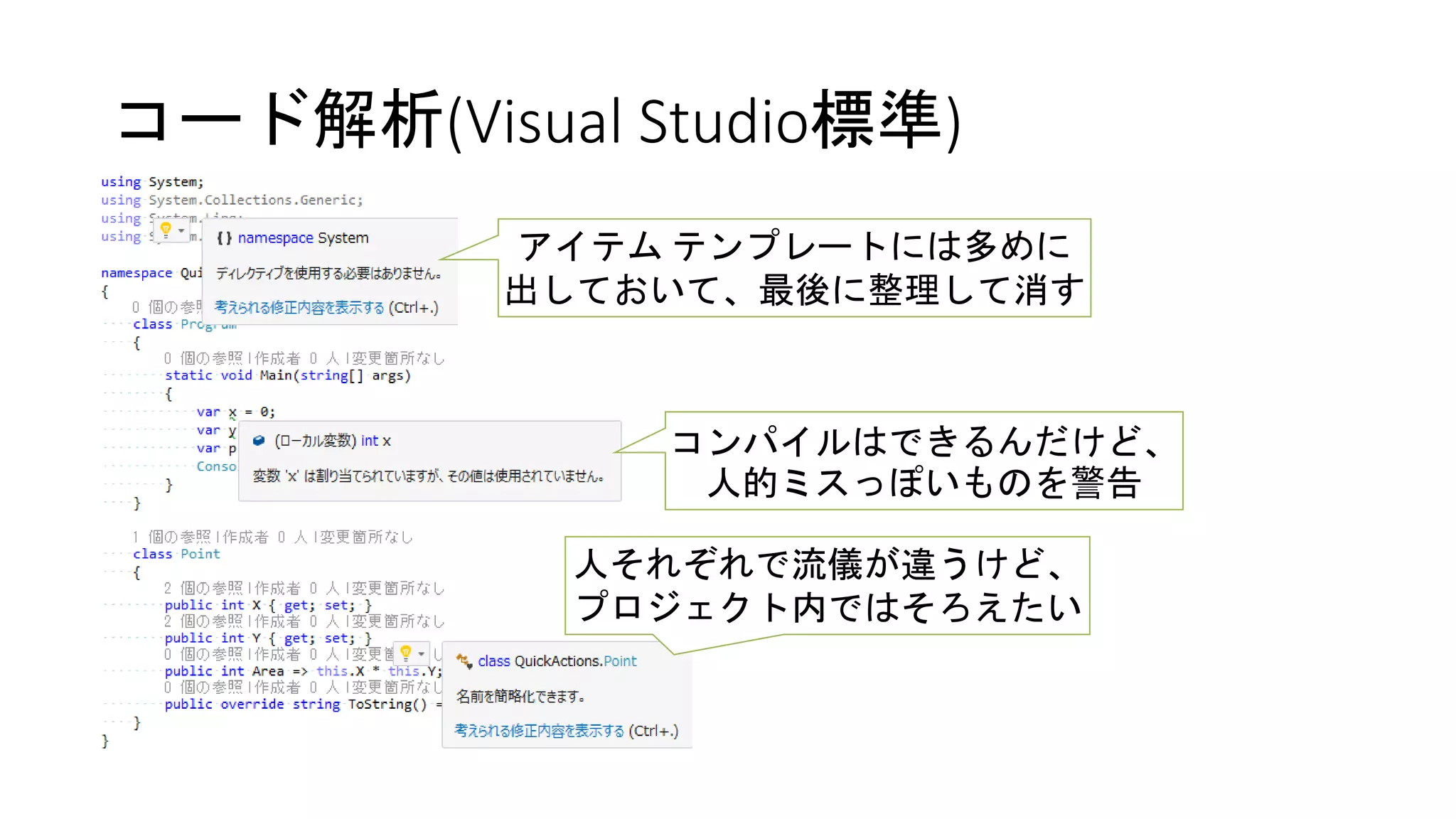1456x819 pixels.
Task: Click callout about アイテム テンプレート
Action: [794, 268]
